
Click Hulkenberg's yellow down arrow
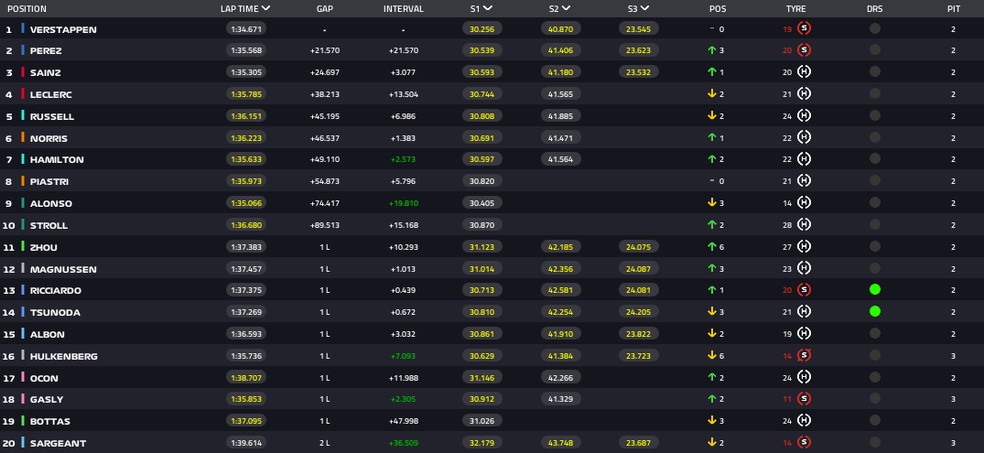click(712, 355)
